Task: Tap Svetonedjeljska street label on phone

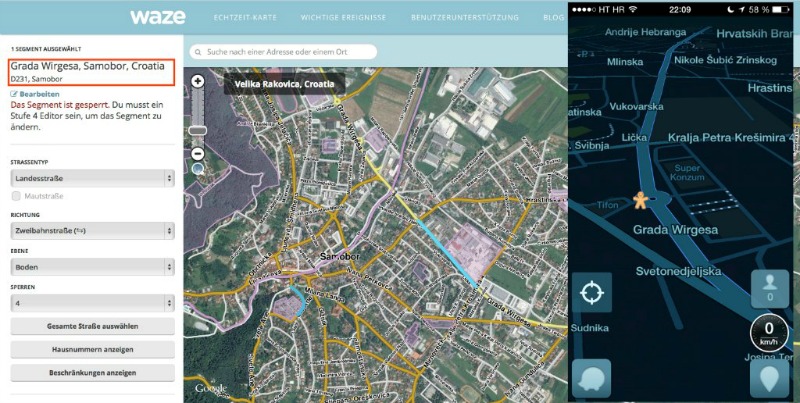Action: tap(678, 271)
